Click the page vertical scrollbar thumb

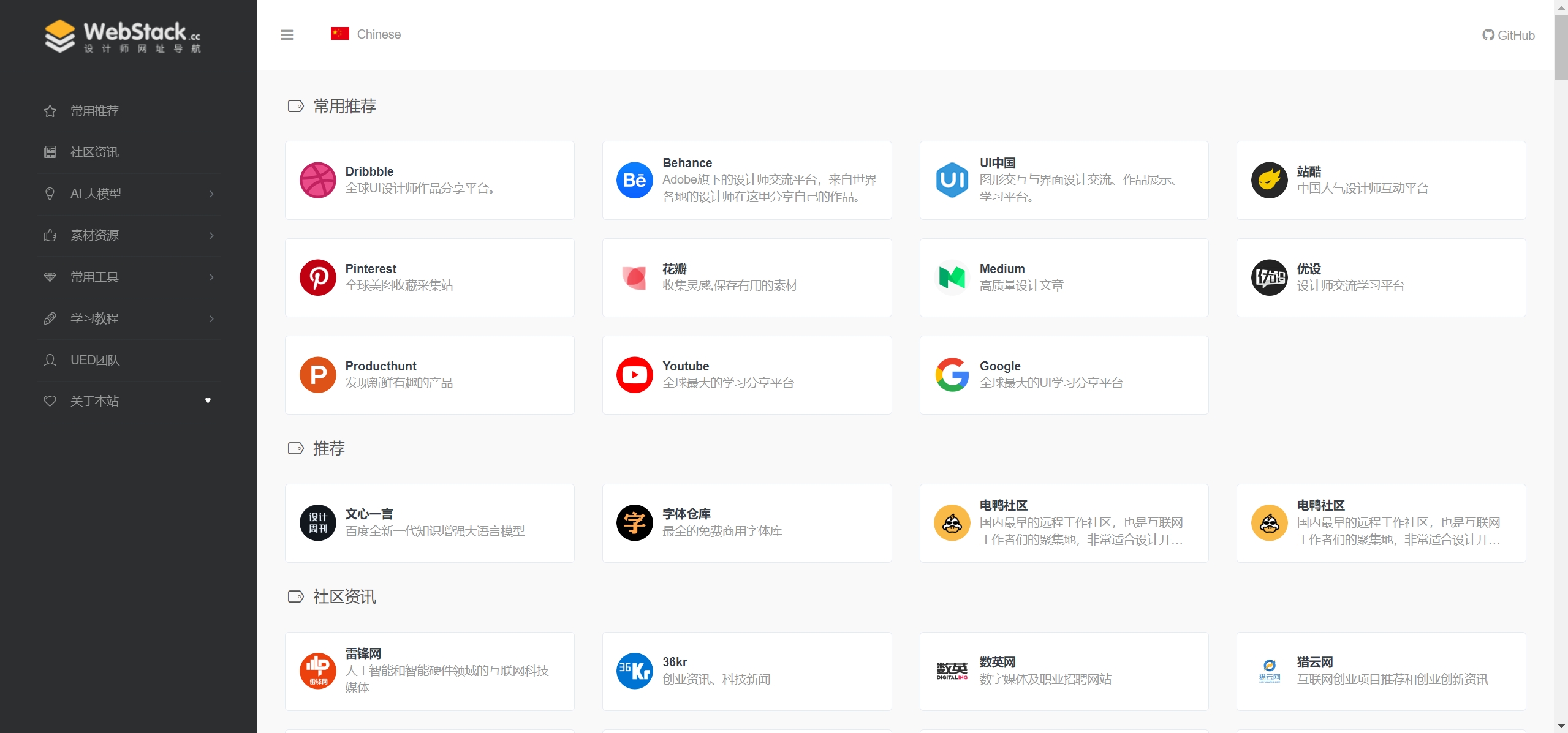tap(1561, 47)
